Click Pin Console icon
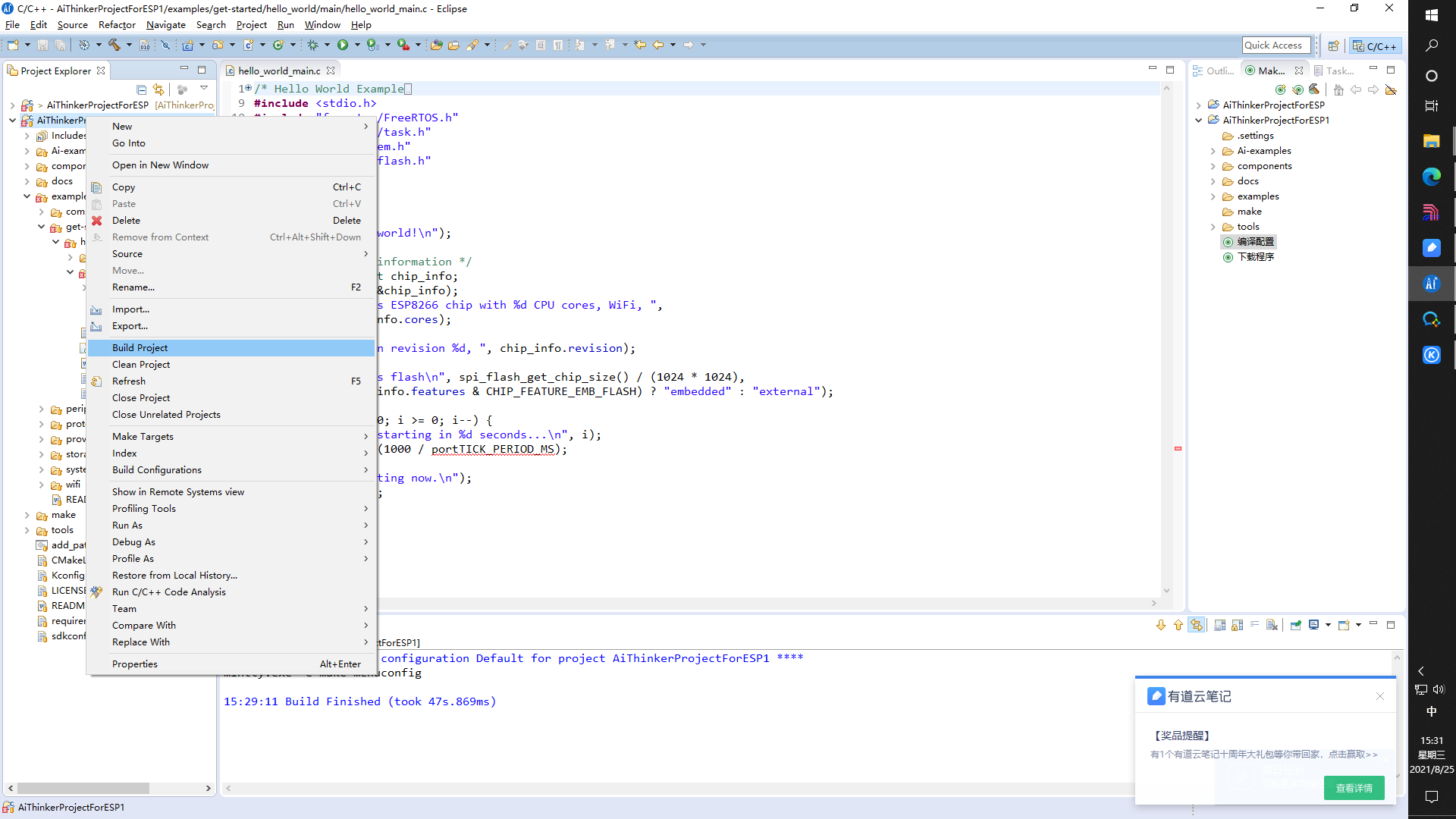Image resolution: width=1456 pixels, height=819 pixels. [x=1296, y=625]
